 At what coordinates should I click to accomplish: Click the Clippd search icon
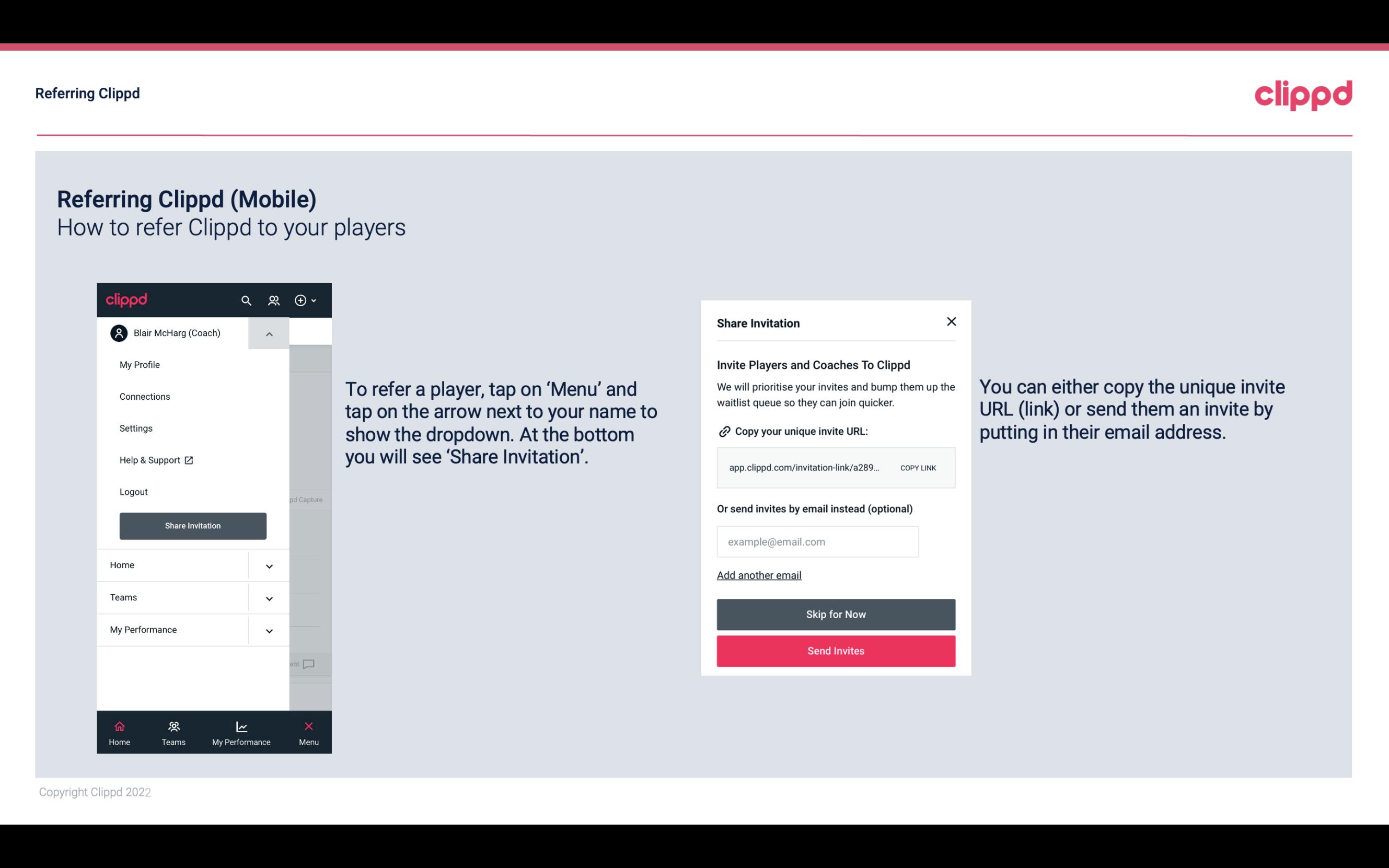(x=246, y=301)
